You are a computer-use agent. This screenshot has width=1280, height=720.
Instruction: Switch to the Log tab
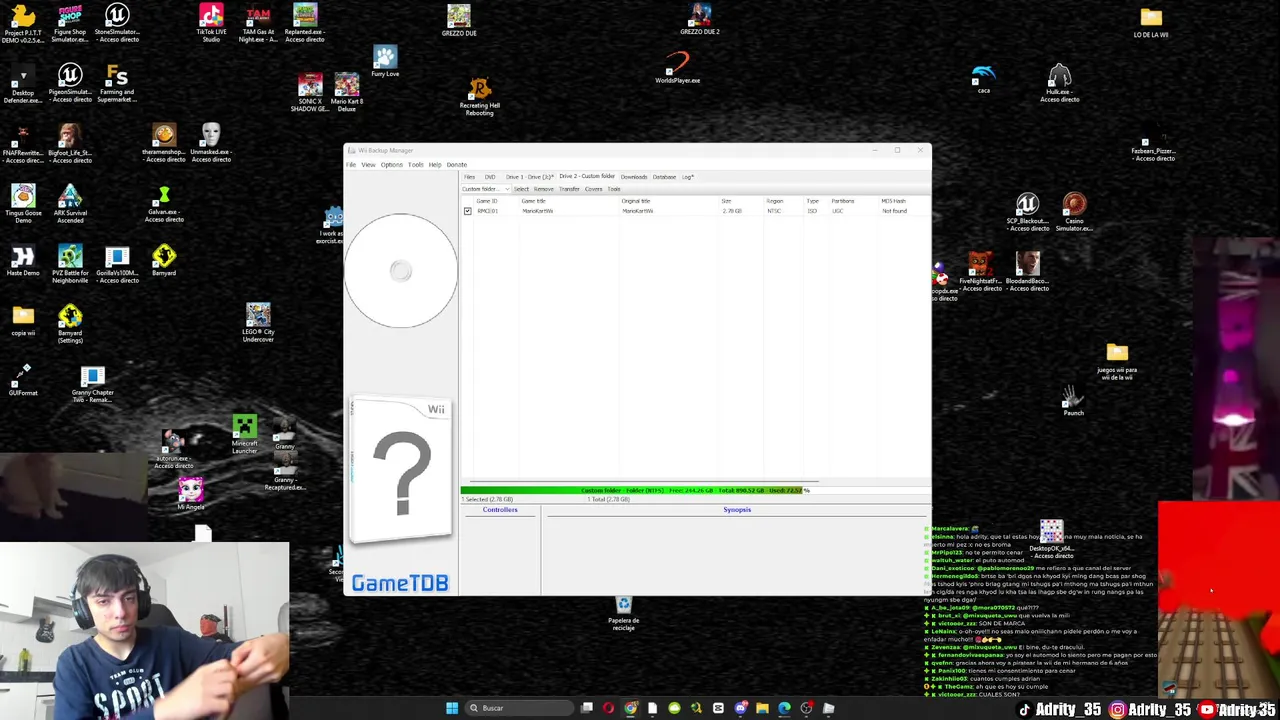tap(687, 177)
